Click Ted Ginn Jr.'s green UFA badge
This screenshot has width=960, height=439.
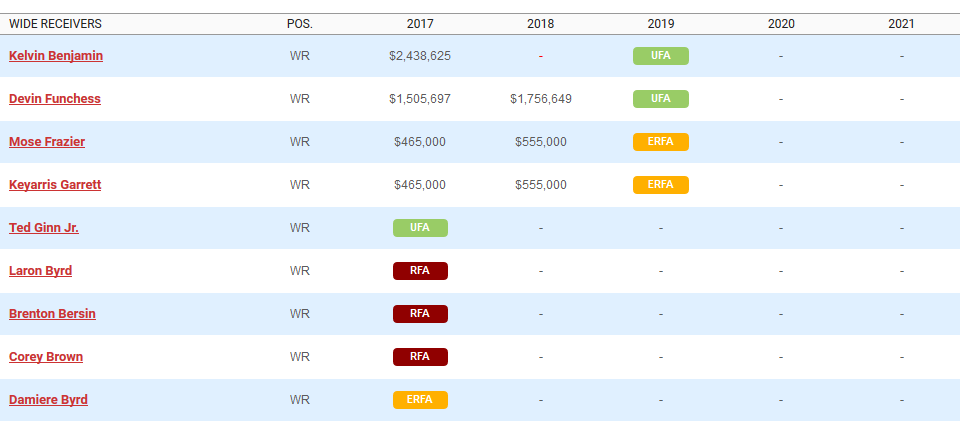(420, 228)
